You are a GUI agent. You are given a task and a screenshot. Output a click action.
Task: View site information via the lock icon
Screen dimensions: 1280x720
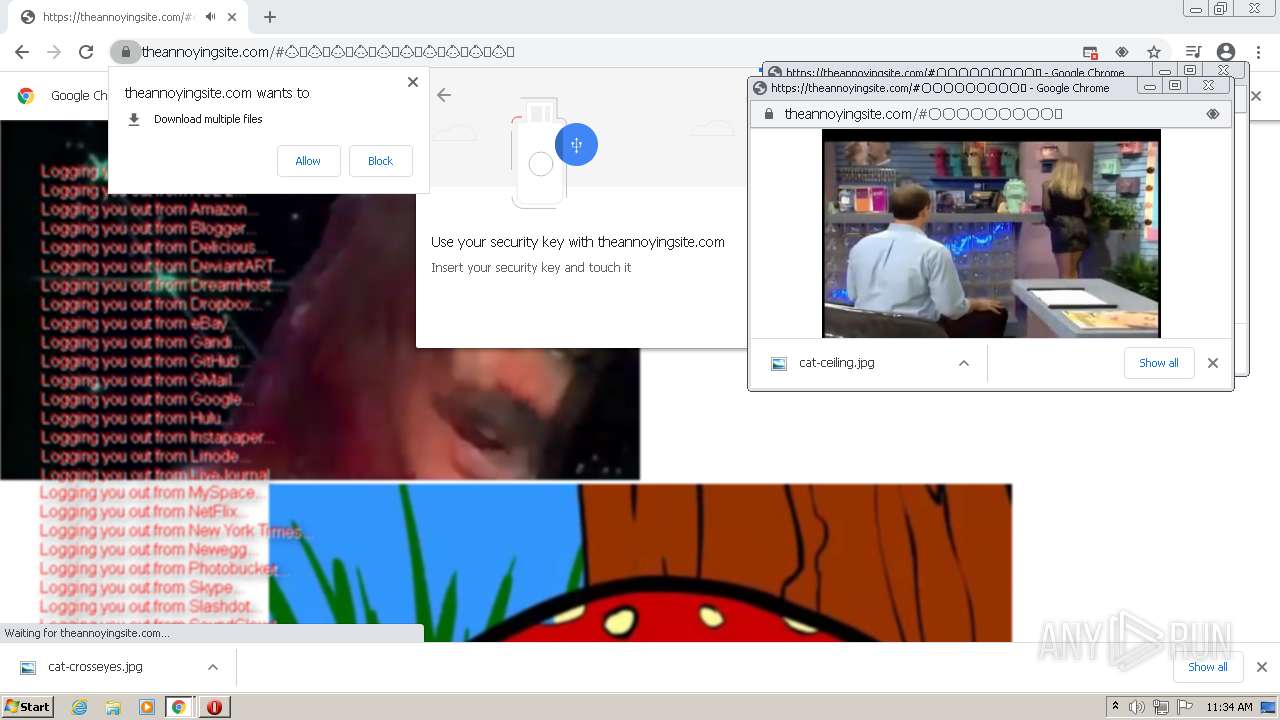pos(125,52)
